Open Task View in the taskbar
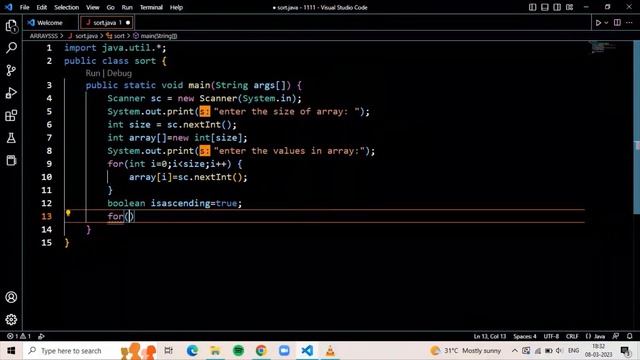The height and width of the screenshot is (360, 640). pos(169,351)
